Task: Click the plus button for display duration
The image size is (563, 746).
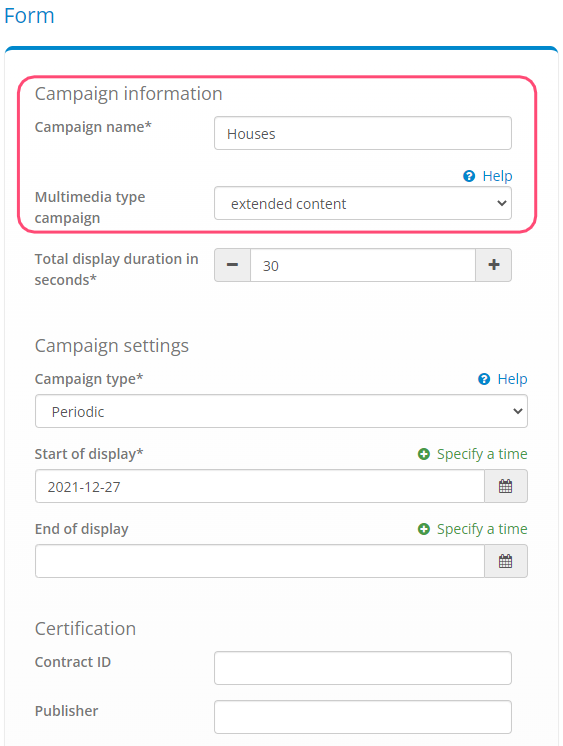Action: pos(494,265)
